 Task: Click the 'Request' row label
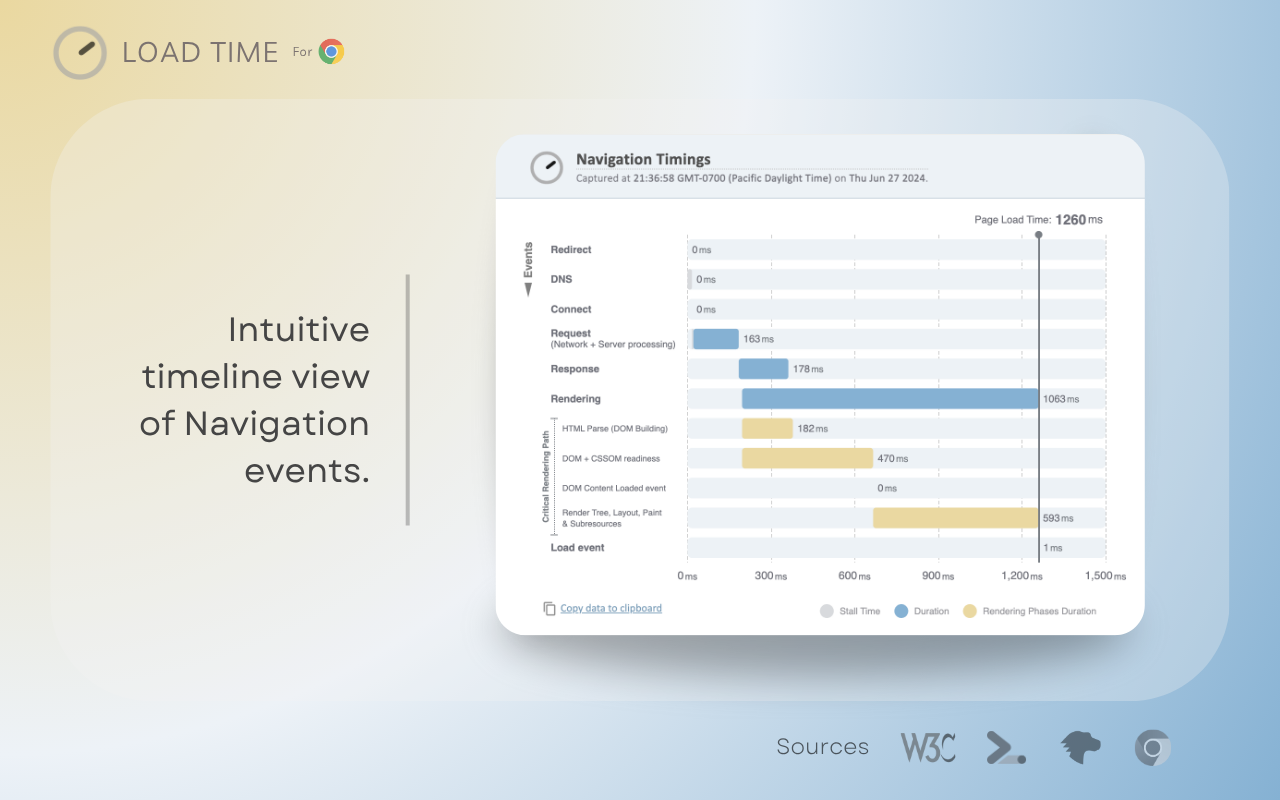click(570, 333)
